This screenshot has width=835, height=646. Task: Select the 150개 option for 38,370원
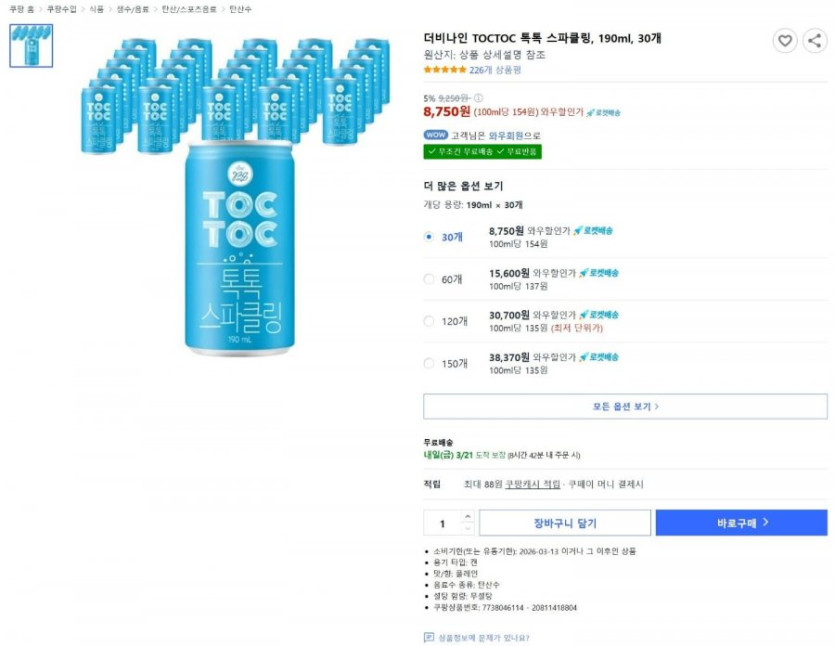point(429,363)
